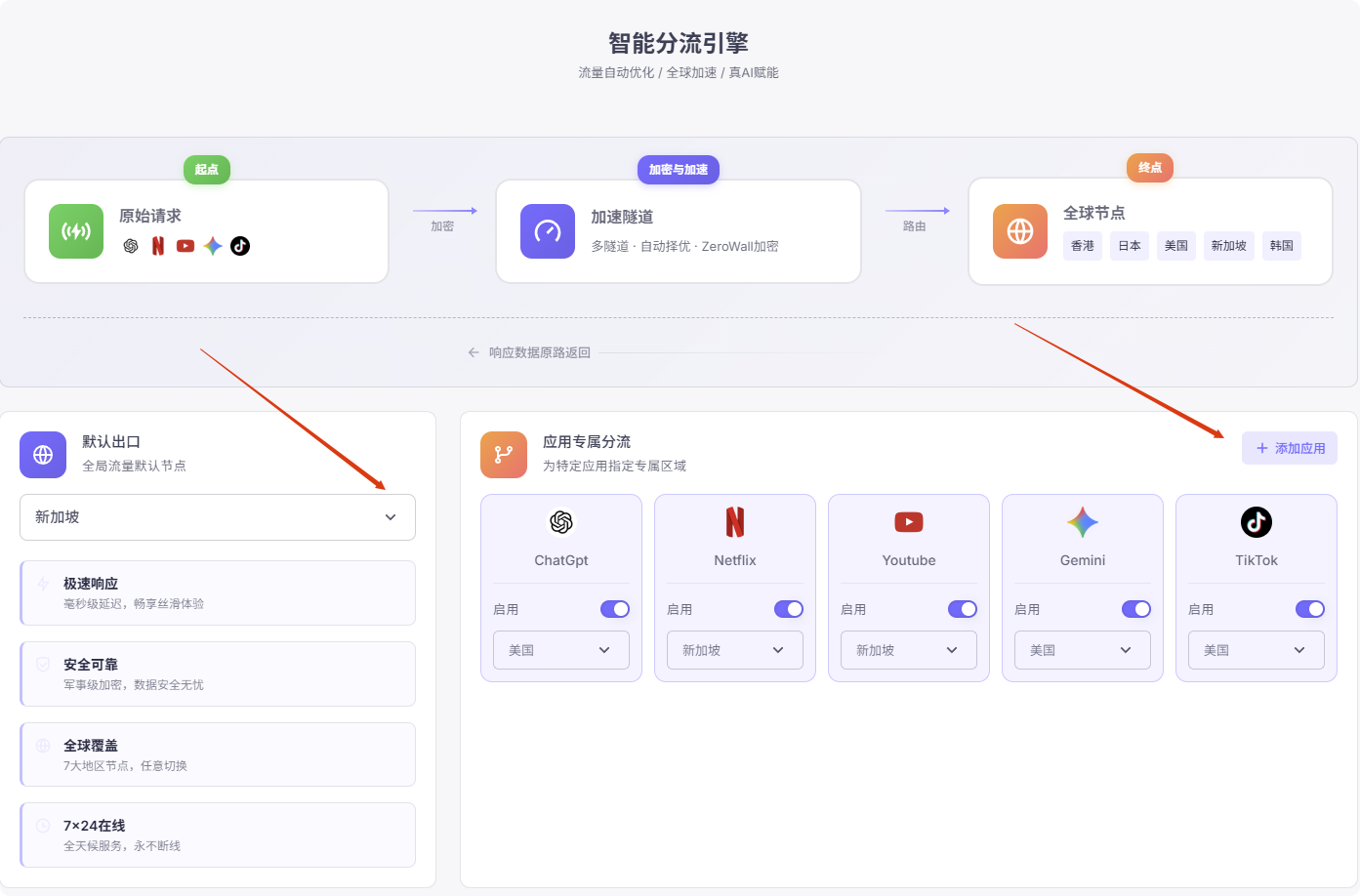Disable the Youtube 启用 switch
This screenshot has width=1360, height=896.
[963, 609]
